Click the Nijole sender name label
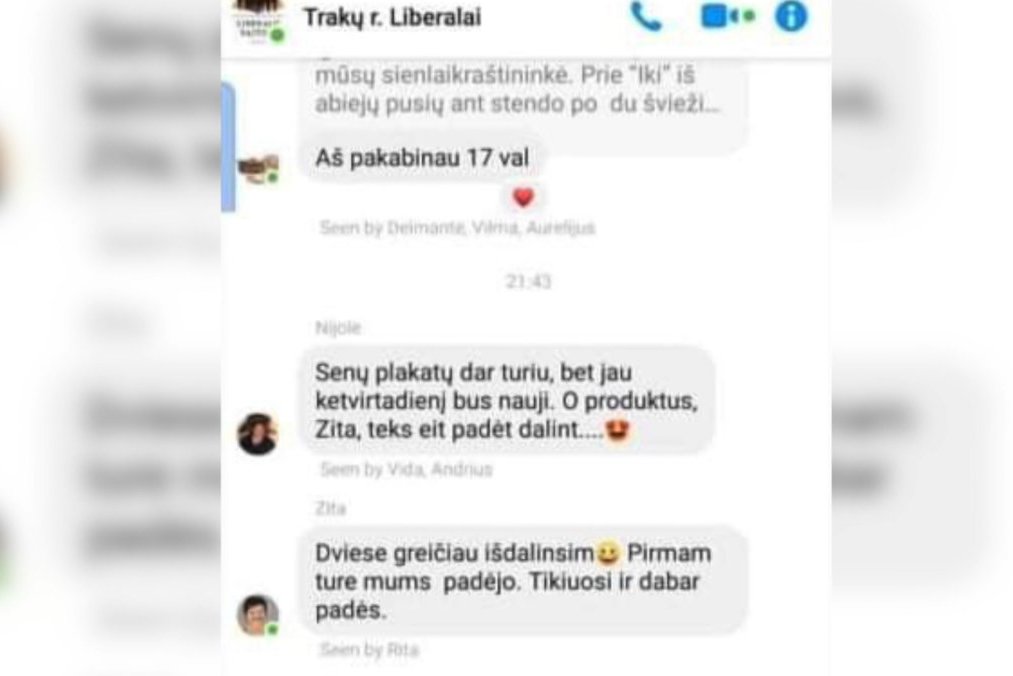Viewport: 1013px width, 676px height. (338, 328)
